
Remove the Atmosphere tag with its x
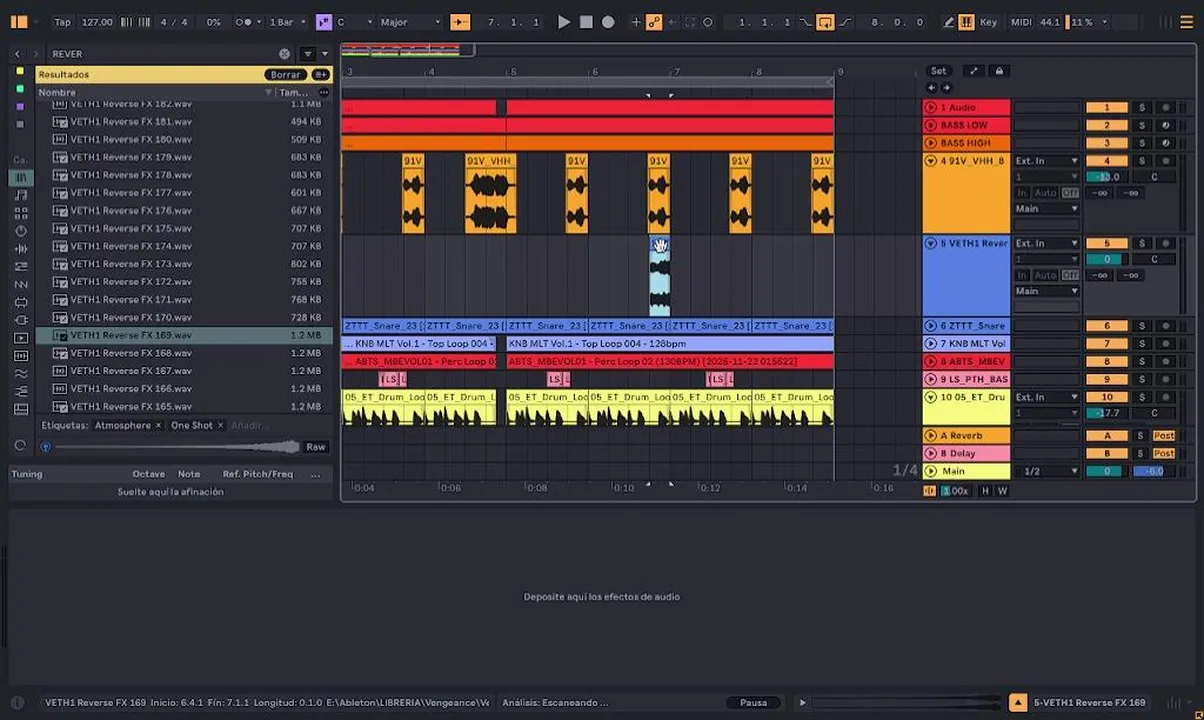[158, 425]
